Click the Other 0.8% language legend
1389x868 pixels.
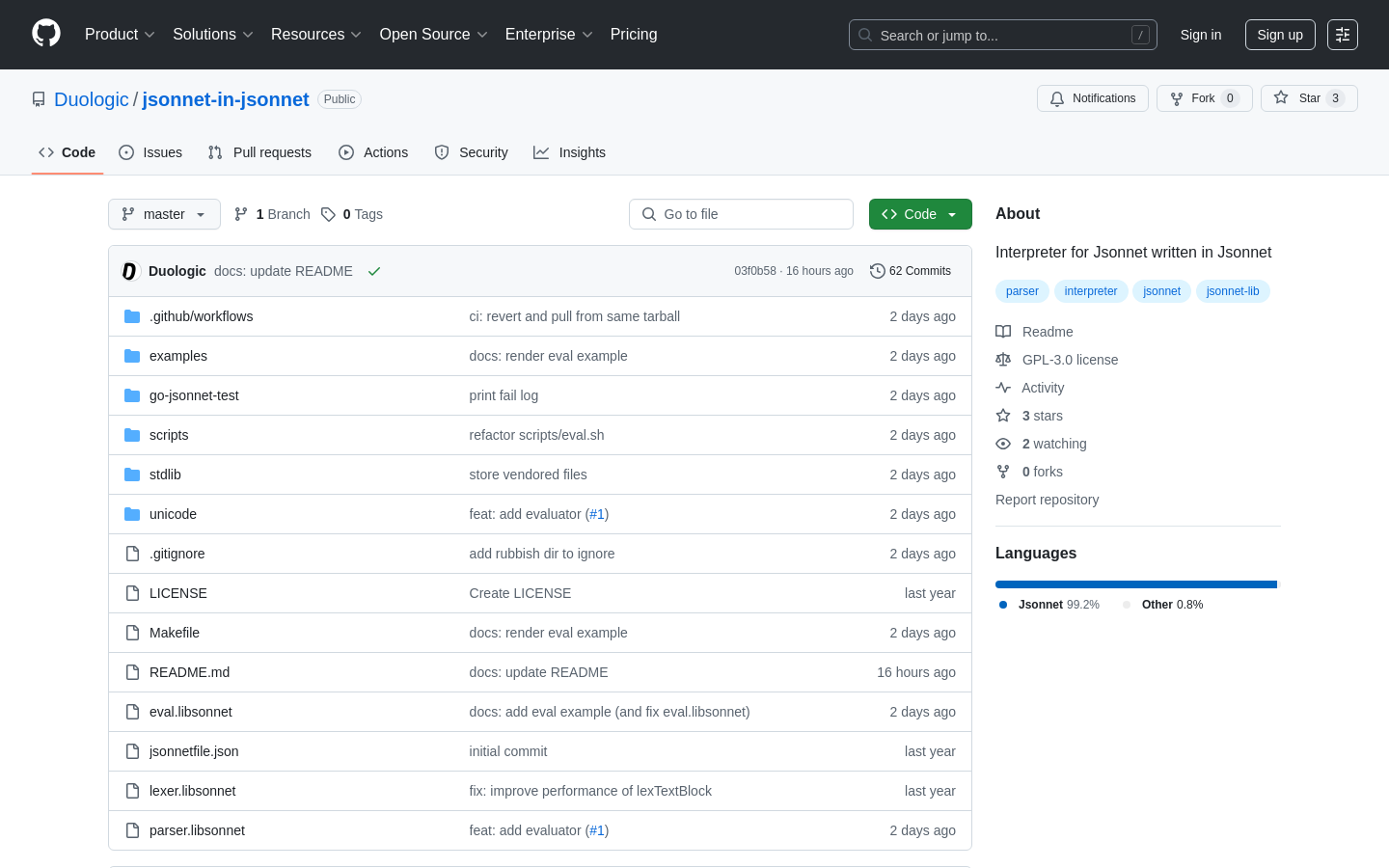tap(1162, 605)
